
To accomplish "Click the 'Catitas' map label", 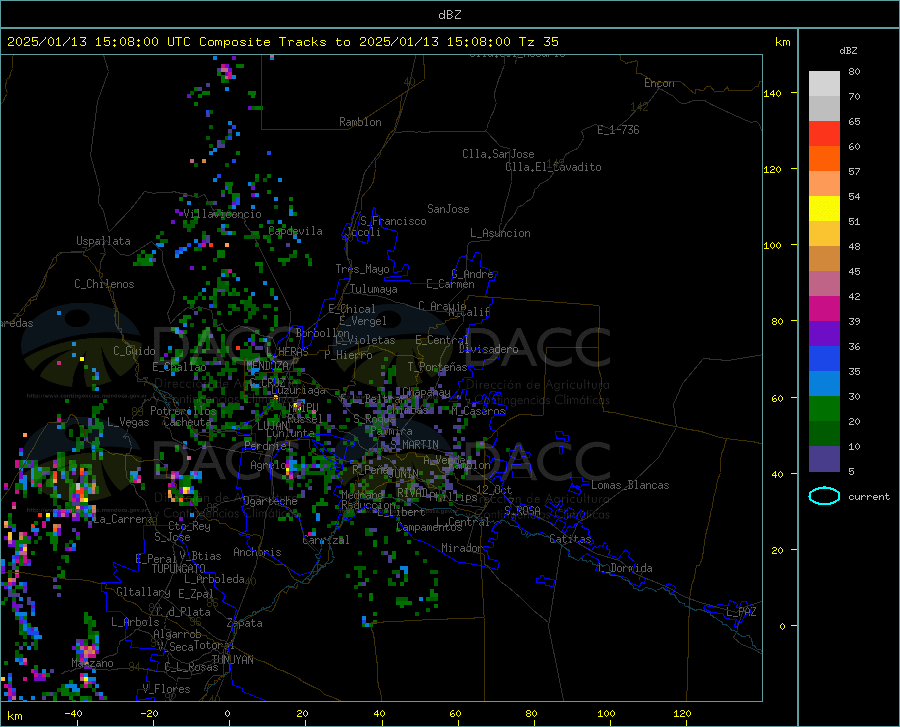I will tap(570, 539).
